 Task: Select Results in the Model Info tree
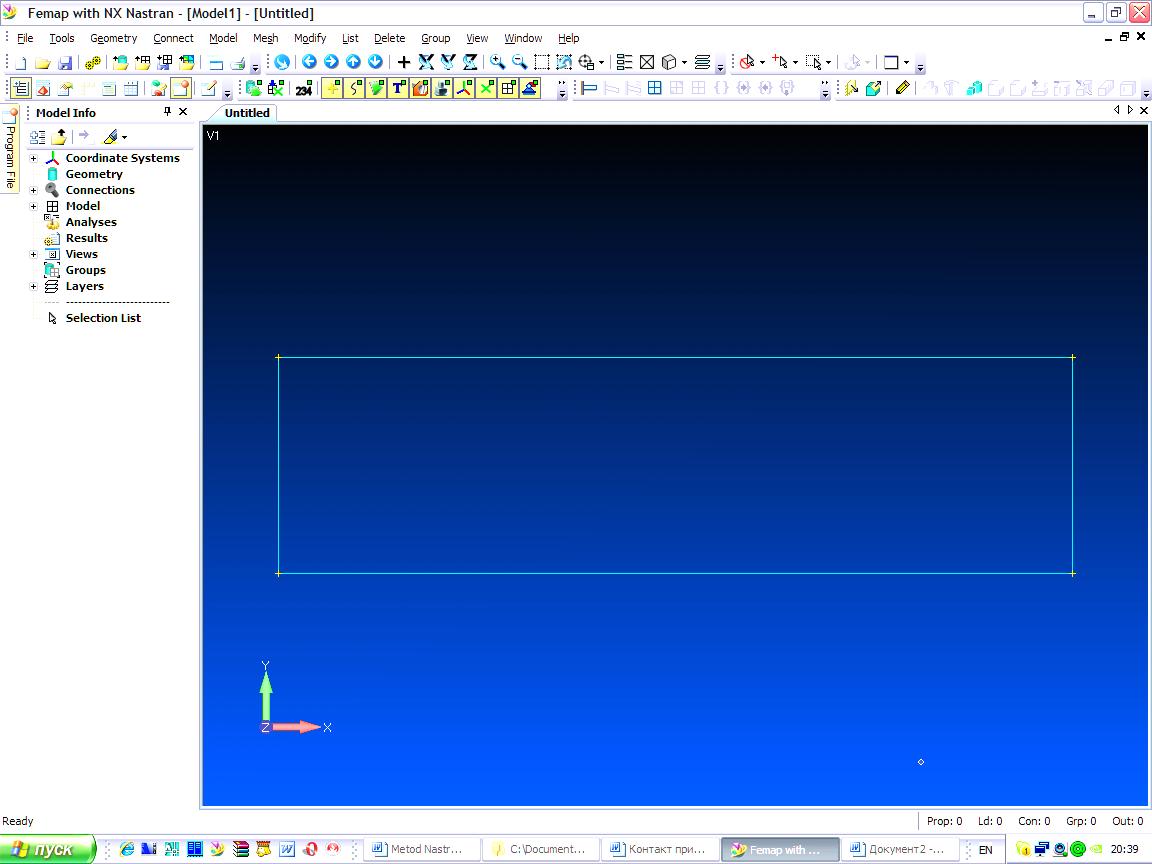tap(87, 238)
